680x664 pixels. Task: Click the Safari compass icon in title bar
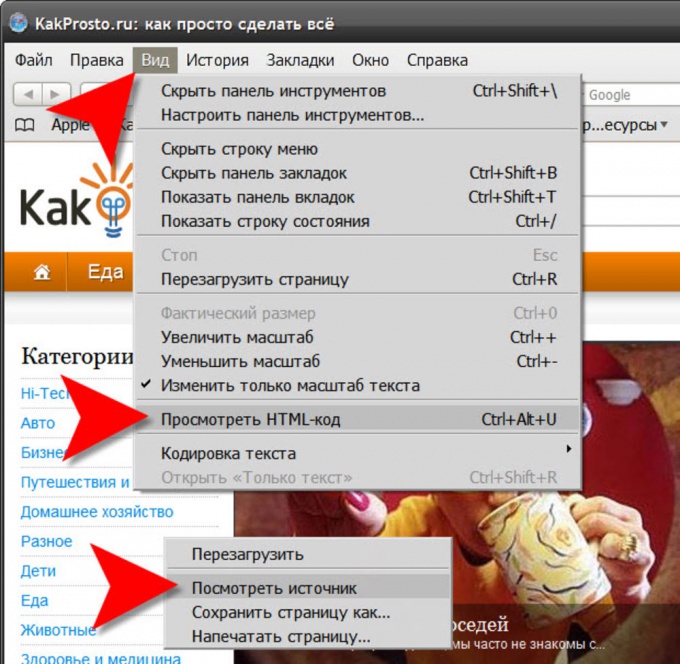tap(18, 23)
